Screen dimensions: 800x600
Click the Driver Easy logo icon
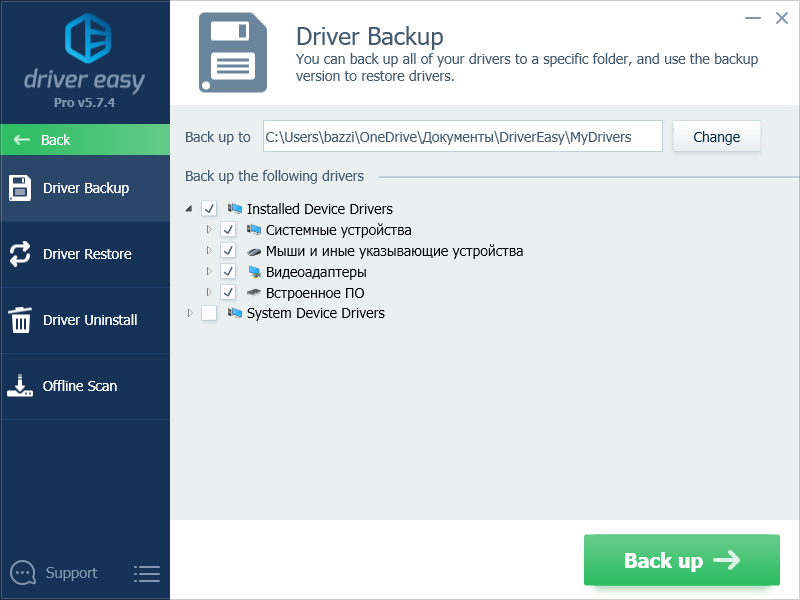click(x=85, y=38)
